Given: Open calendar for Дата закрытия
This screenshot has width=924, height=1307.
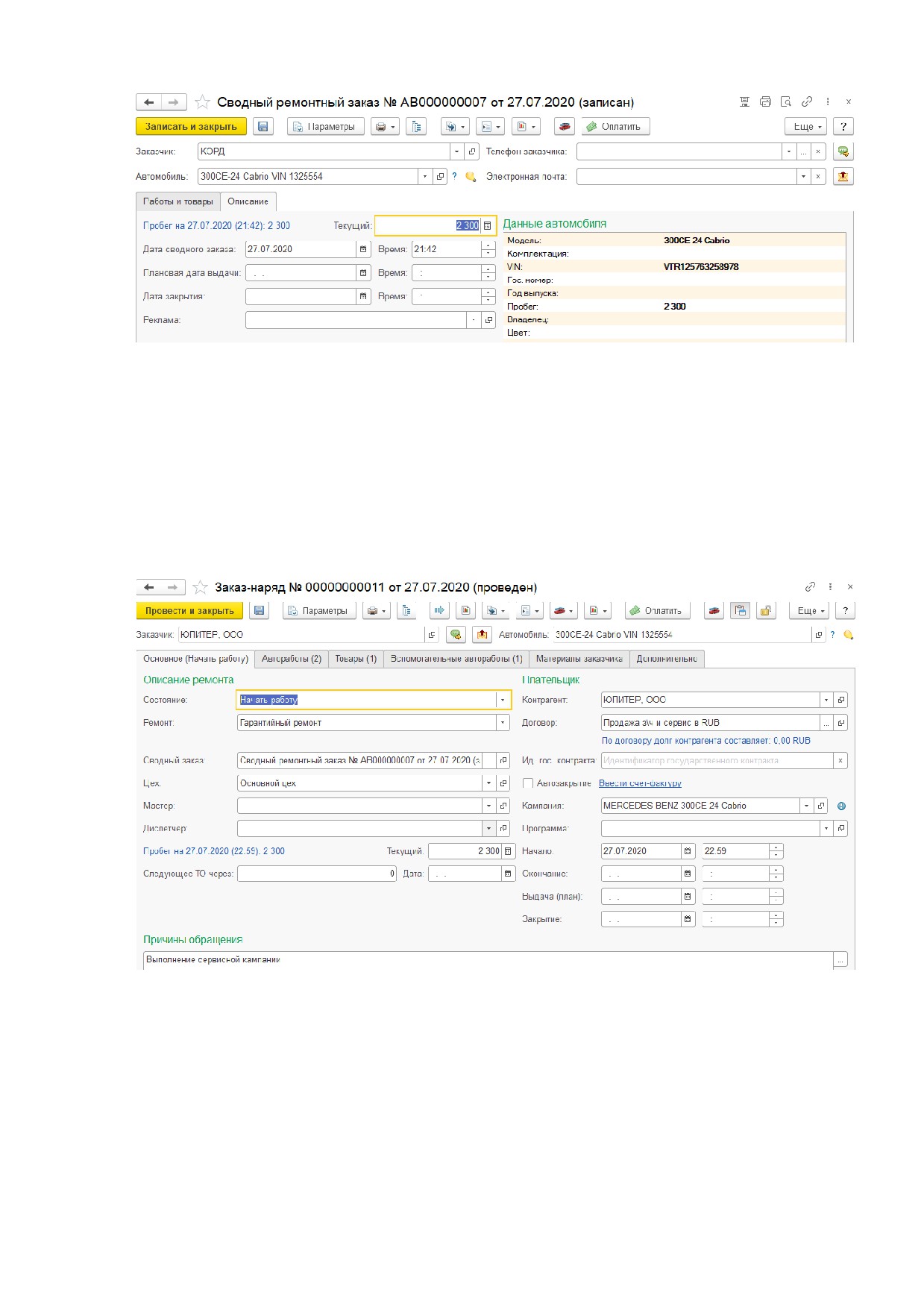Looking at the screenshot, I should coord(363,297).
